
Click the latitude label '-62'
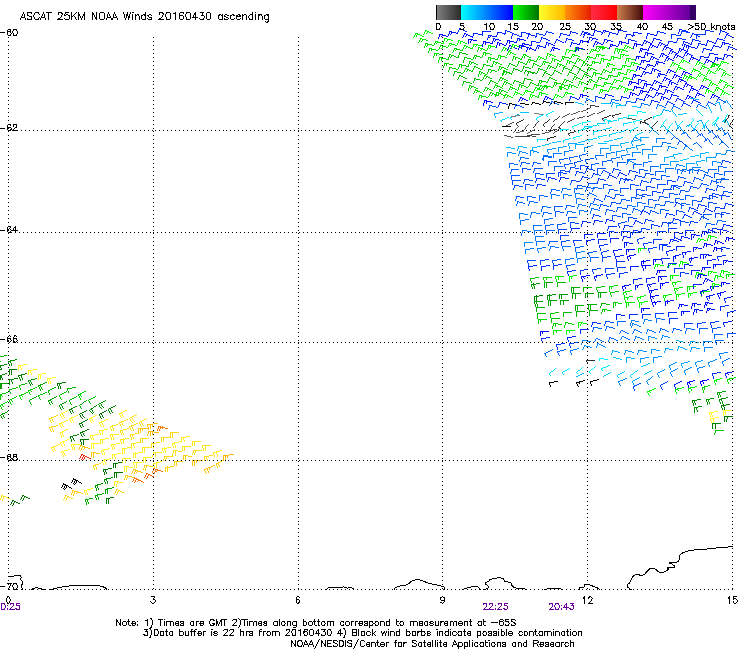9,128
